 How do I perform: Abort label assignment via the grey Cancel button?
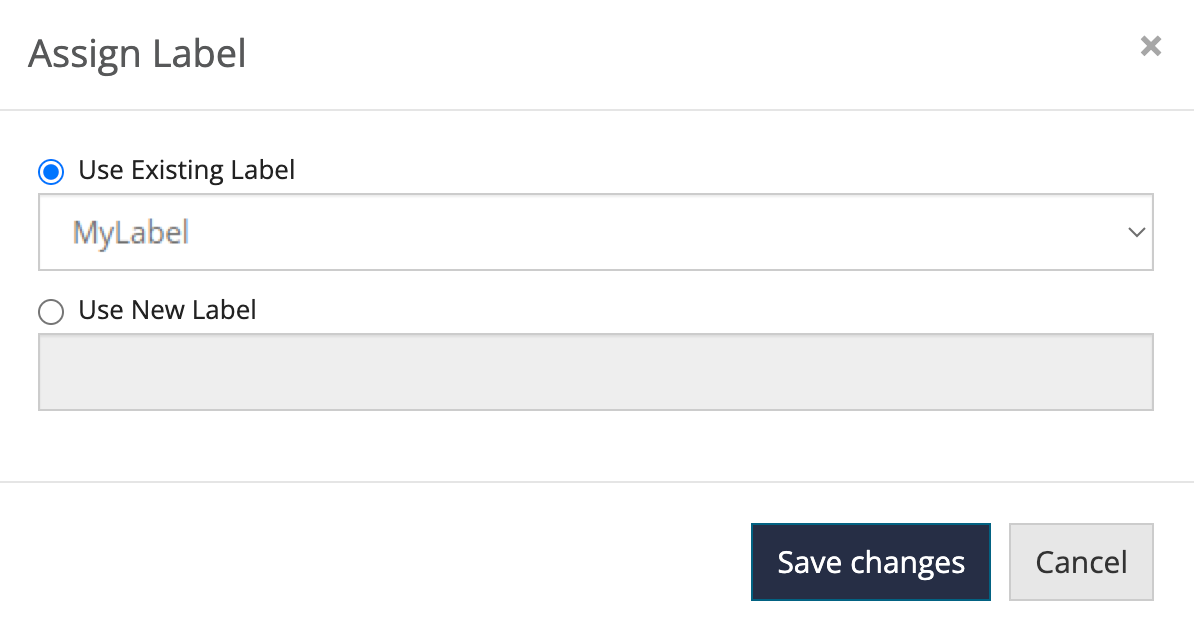(x=1081, y=562)
